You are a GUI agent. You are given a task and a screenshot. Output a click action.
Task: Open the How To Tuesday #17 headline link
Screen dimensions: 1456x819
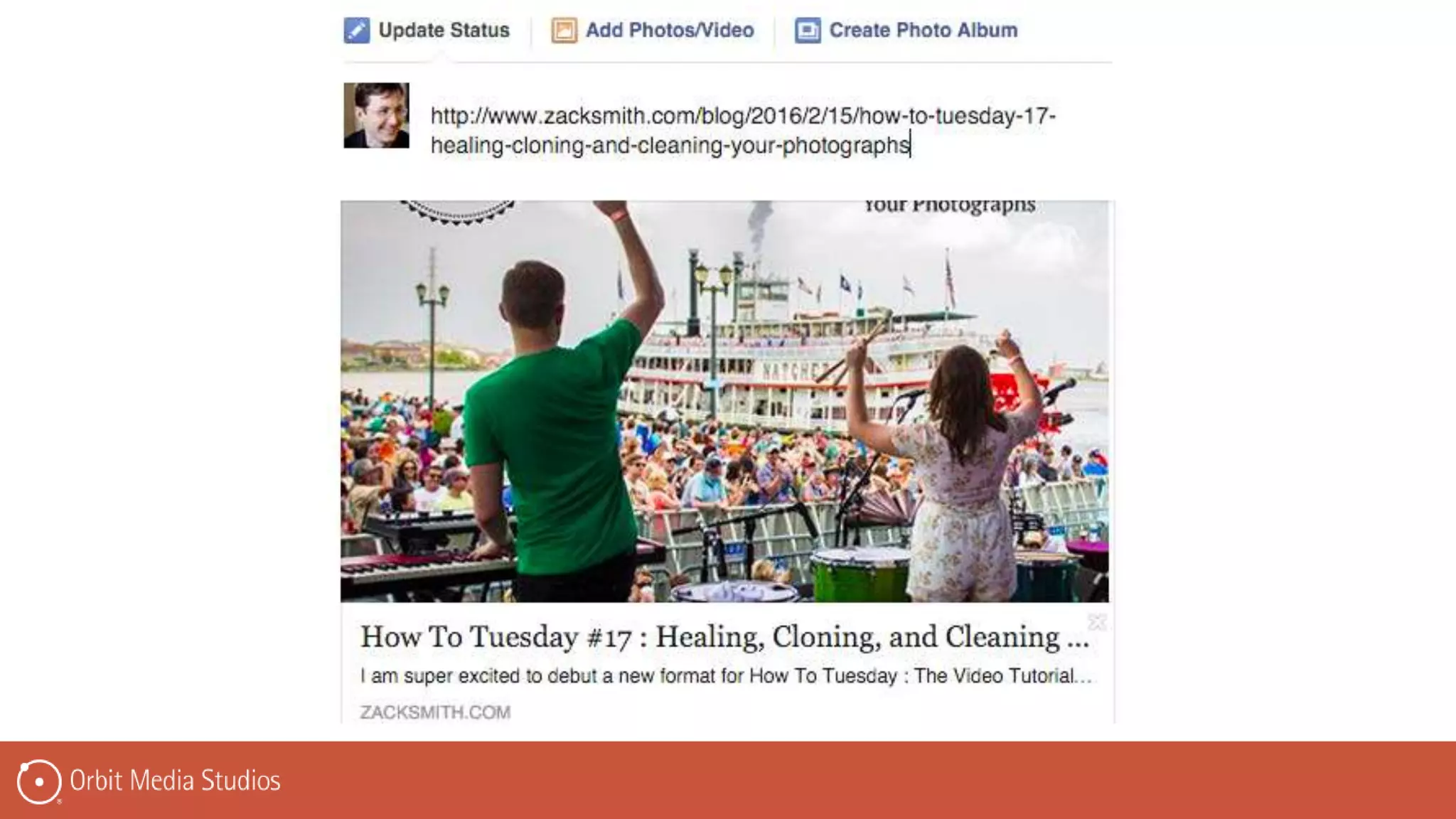(x=724, y=637)
